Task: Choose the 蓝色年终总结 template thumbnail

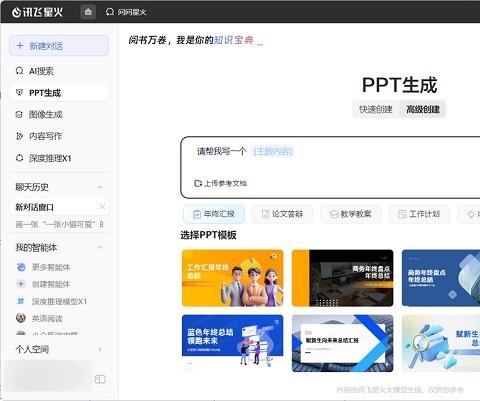Action: click(233, 343)
